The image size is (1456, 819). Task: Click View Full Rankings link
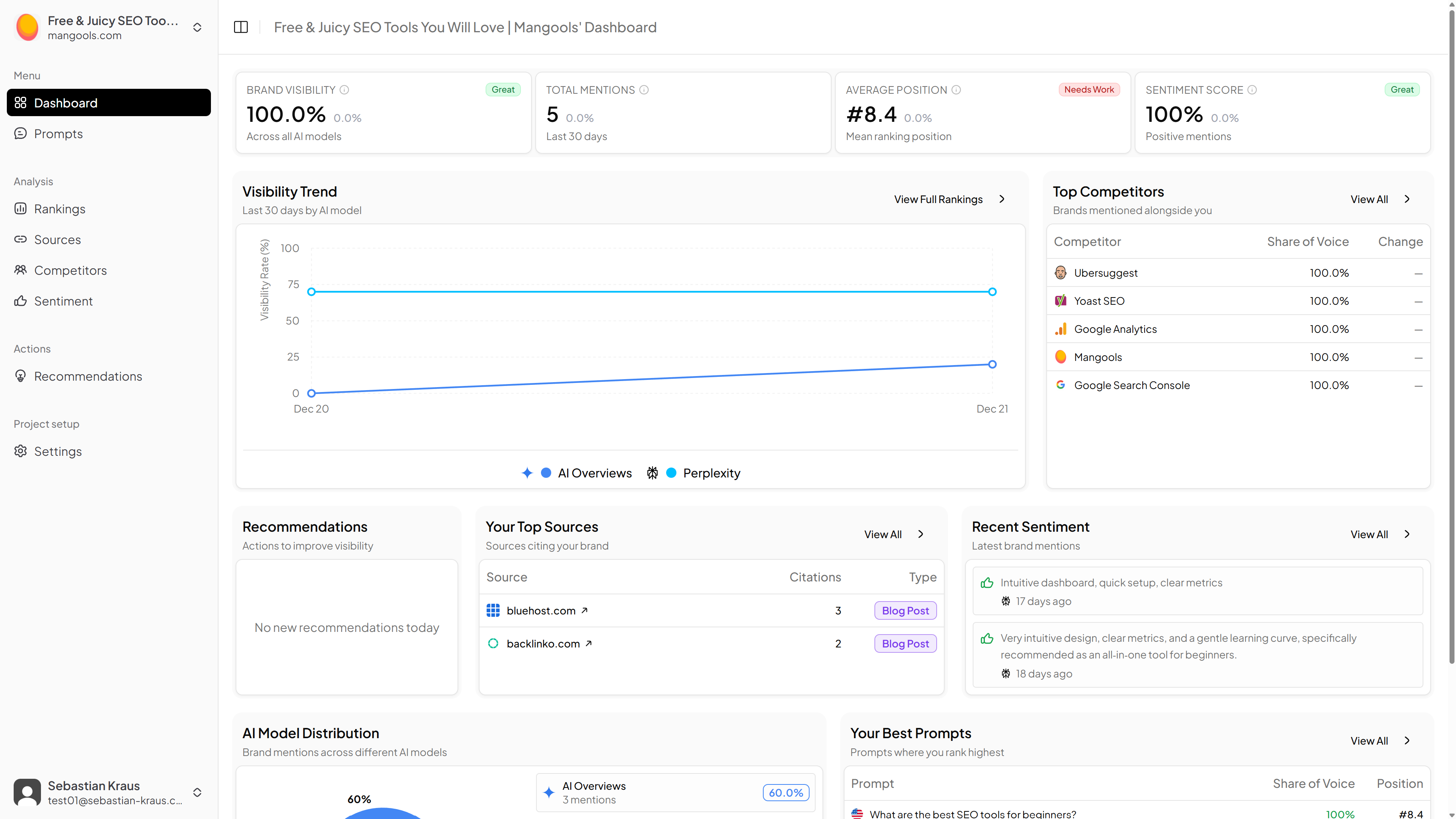[938, 199]
